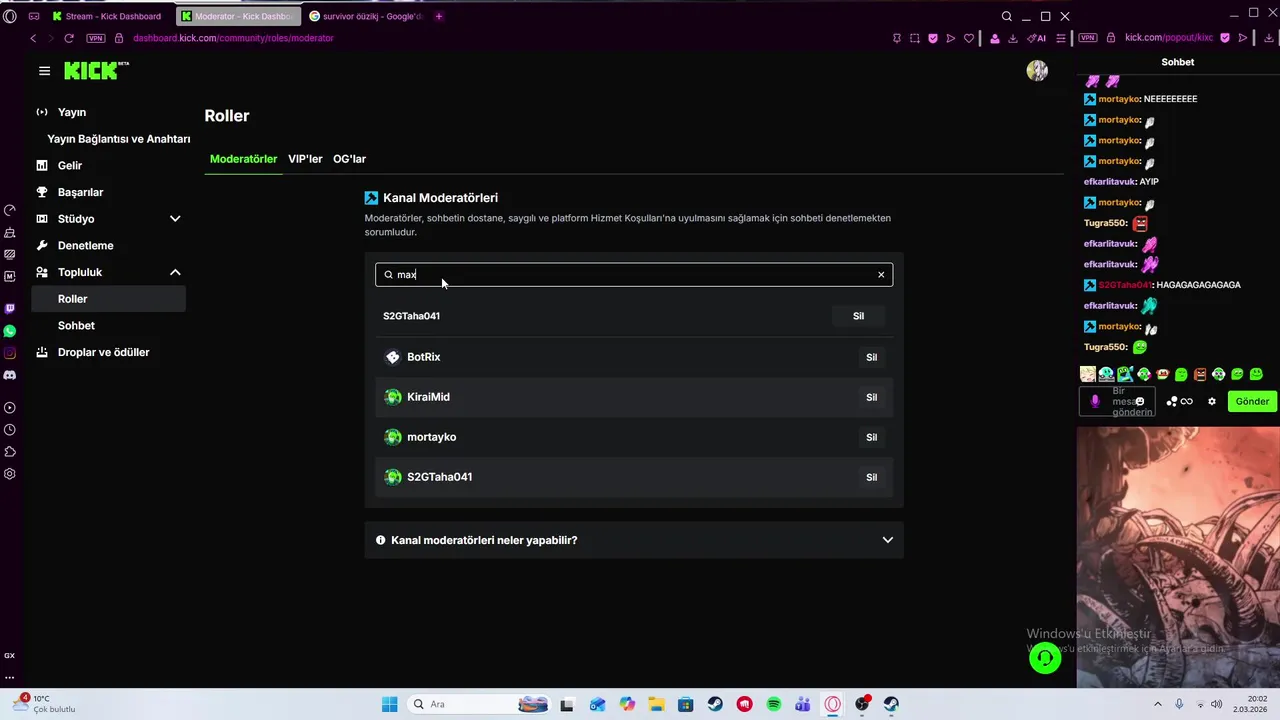This screenshot has width=1280, height=720.
Task: Click into the moderator search input
Action: [634, 275]
